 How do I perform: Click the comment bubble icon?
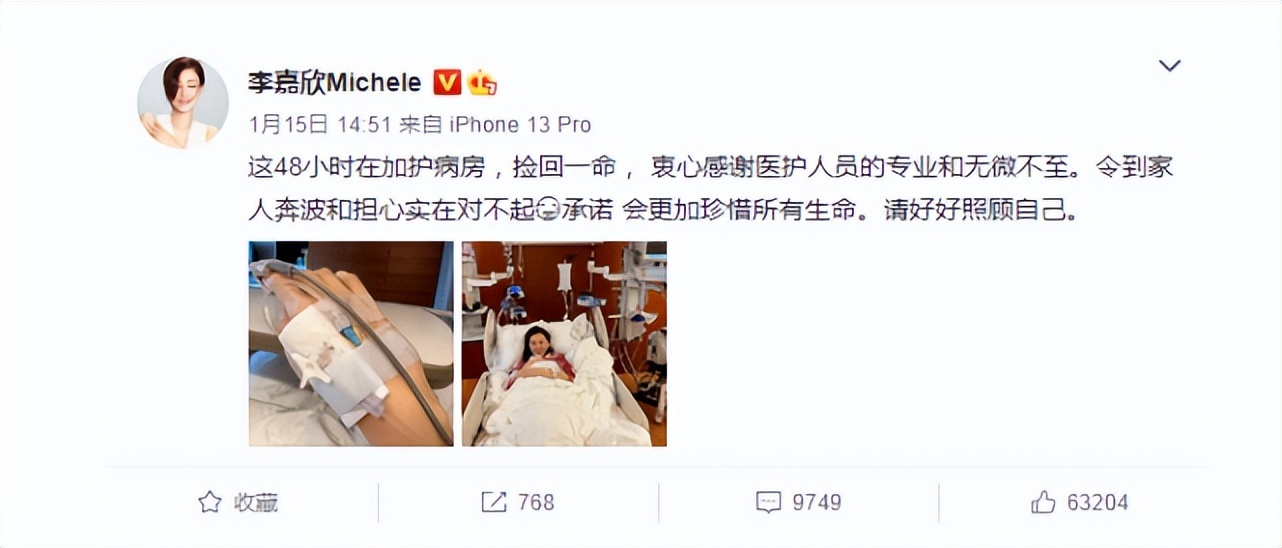768,502
